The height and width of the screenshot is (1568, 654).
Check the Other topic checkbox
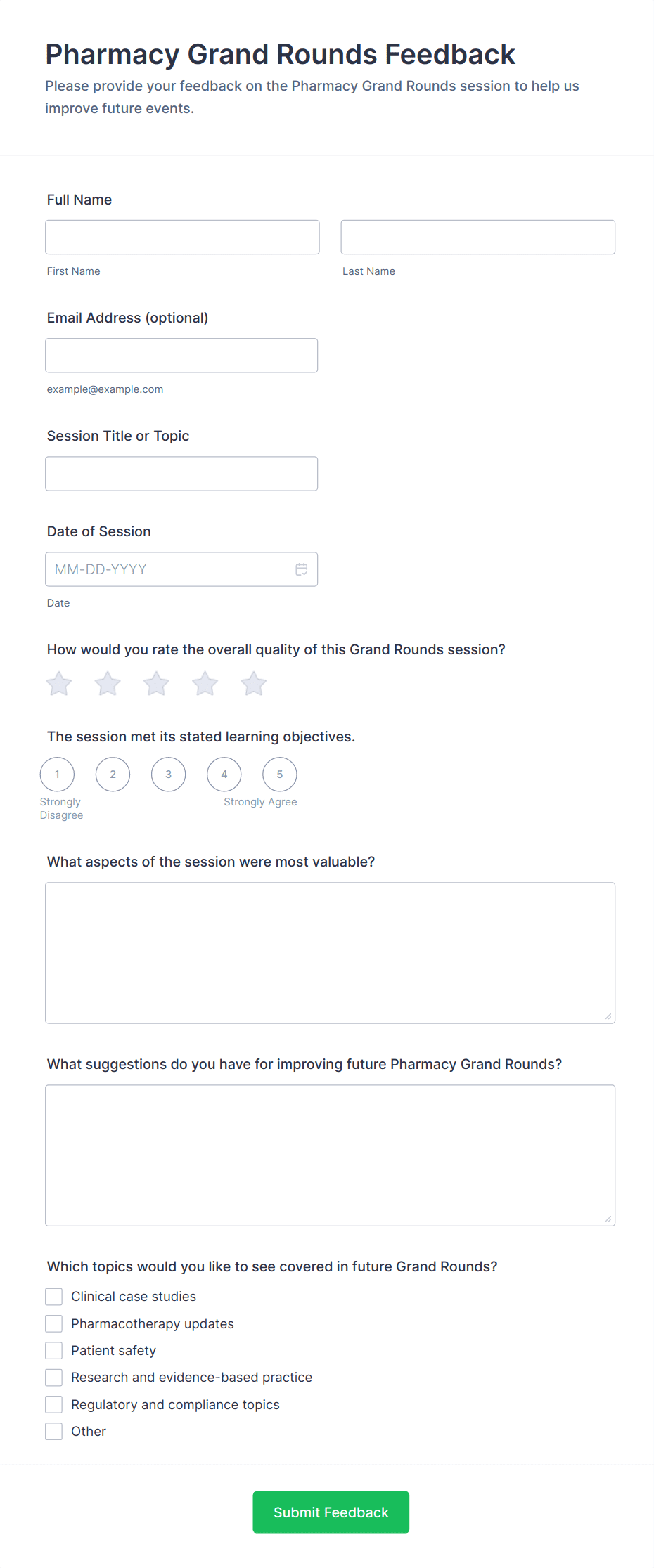coord(53,1432)
